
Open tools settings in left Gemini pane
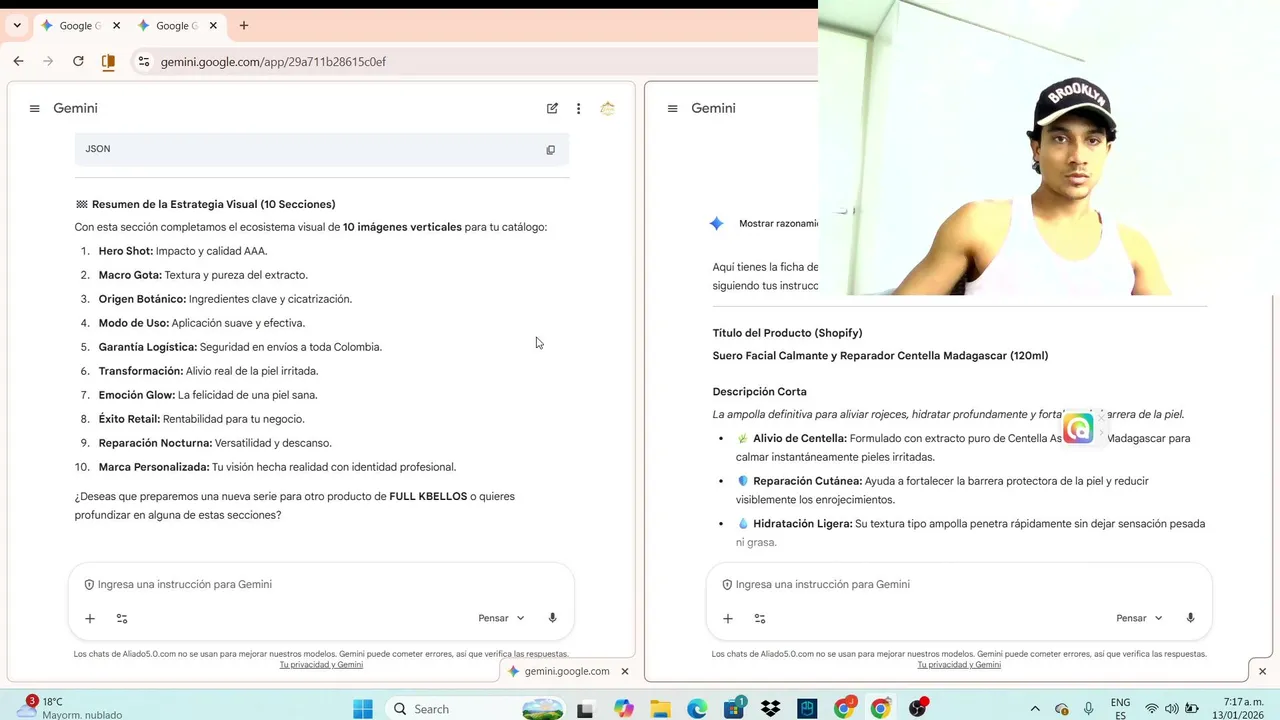coord(122,619)
